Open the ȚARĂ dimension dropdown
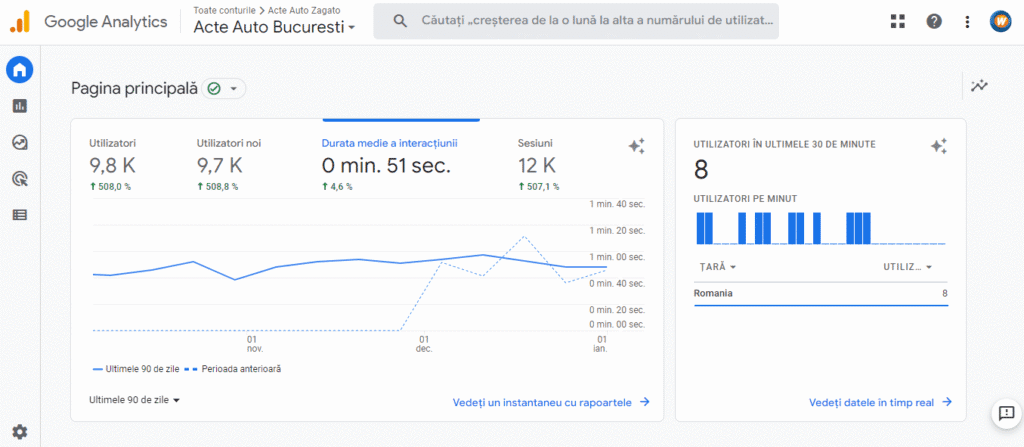 point(718,267)
